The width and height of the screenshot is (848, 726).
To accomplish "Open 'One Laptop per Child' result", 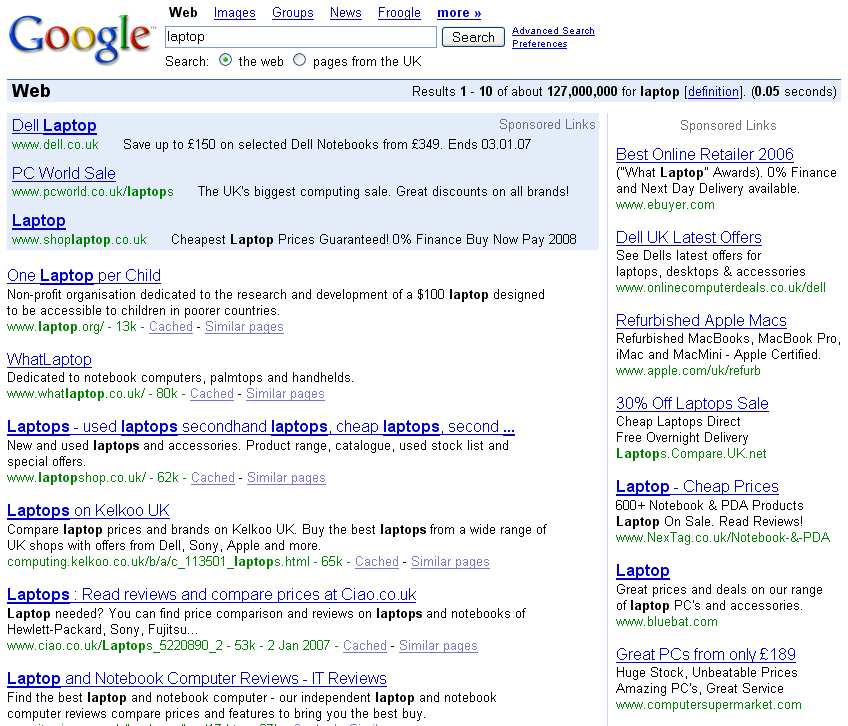I will (84, 275).
